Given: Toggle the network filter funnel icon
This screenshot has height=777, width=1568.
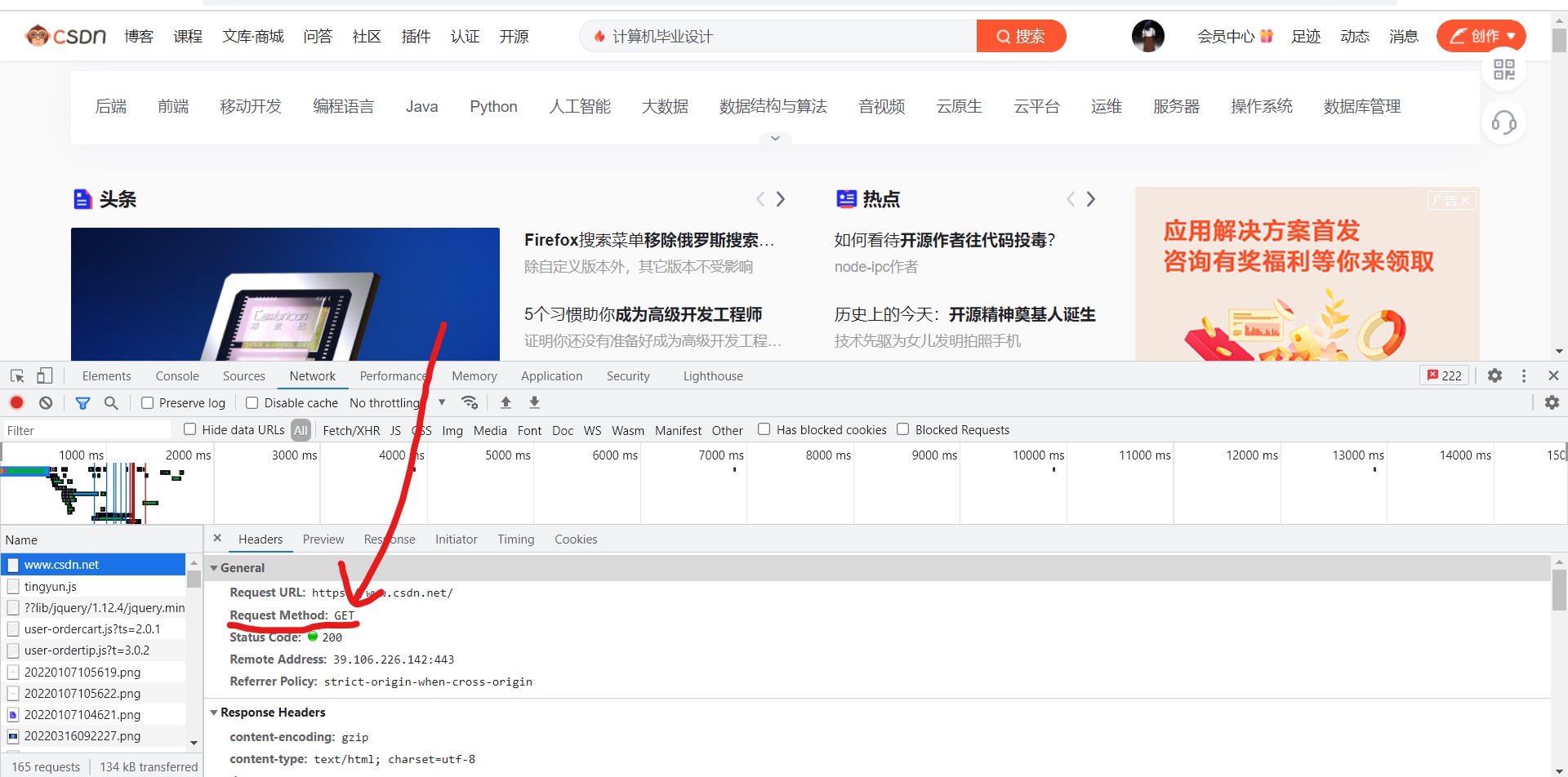Looking at the screenshot, I should 82,402.
